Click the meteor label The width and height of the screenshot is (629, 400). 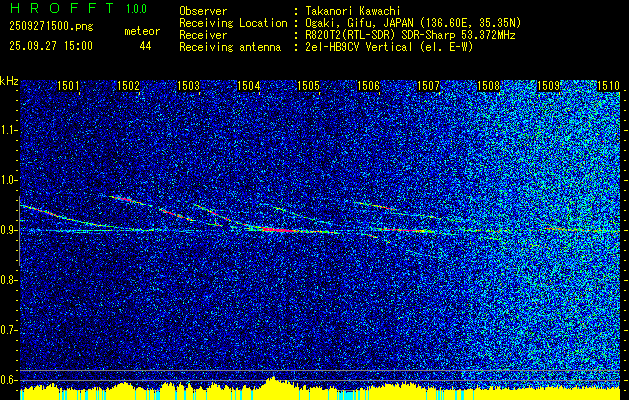click(142, 31)
